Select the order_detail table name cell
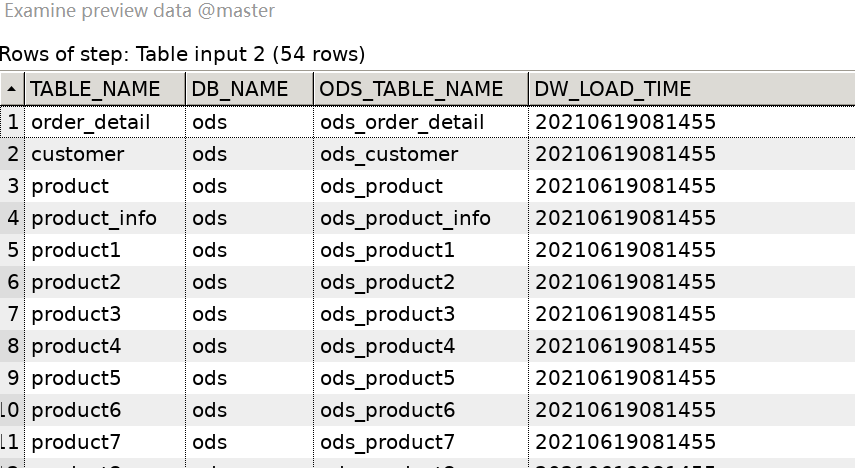 coord(91,122)
